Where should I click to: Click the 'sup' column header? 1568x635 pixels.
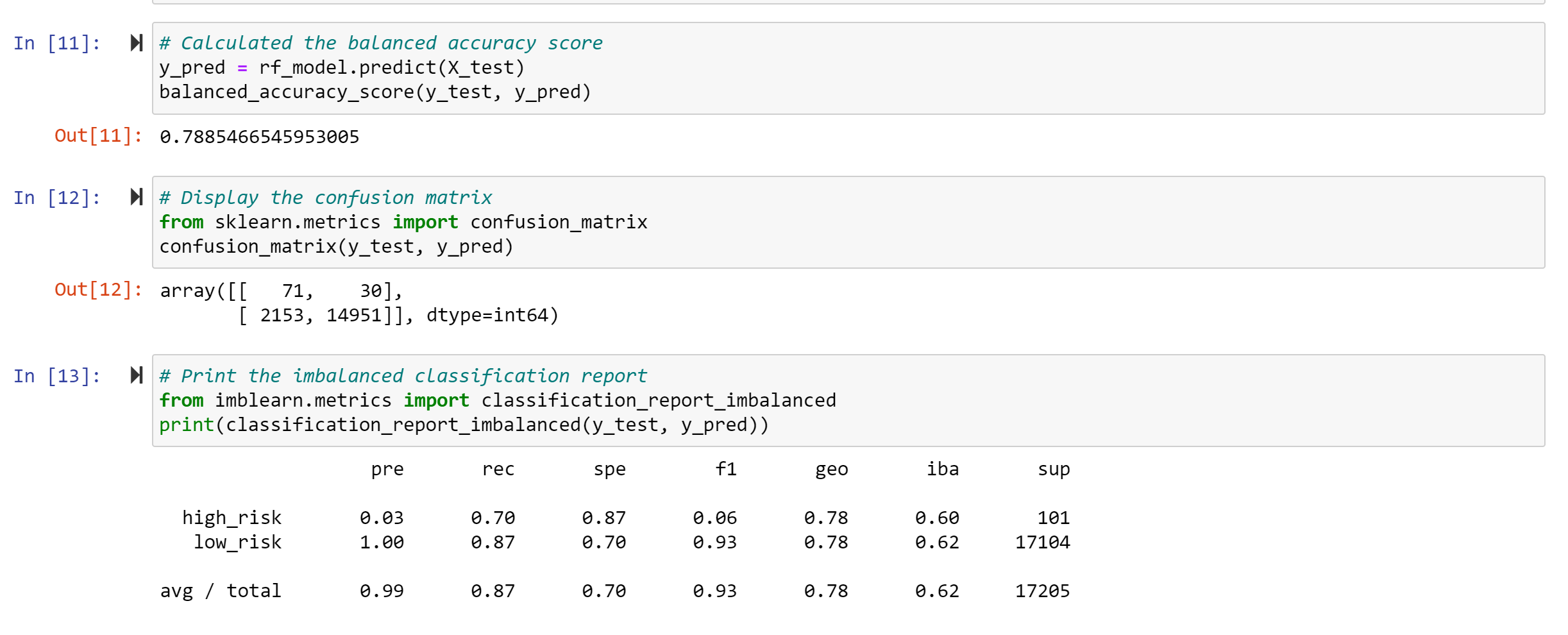1054,470
